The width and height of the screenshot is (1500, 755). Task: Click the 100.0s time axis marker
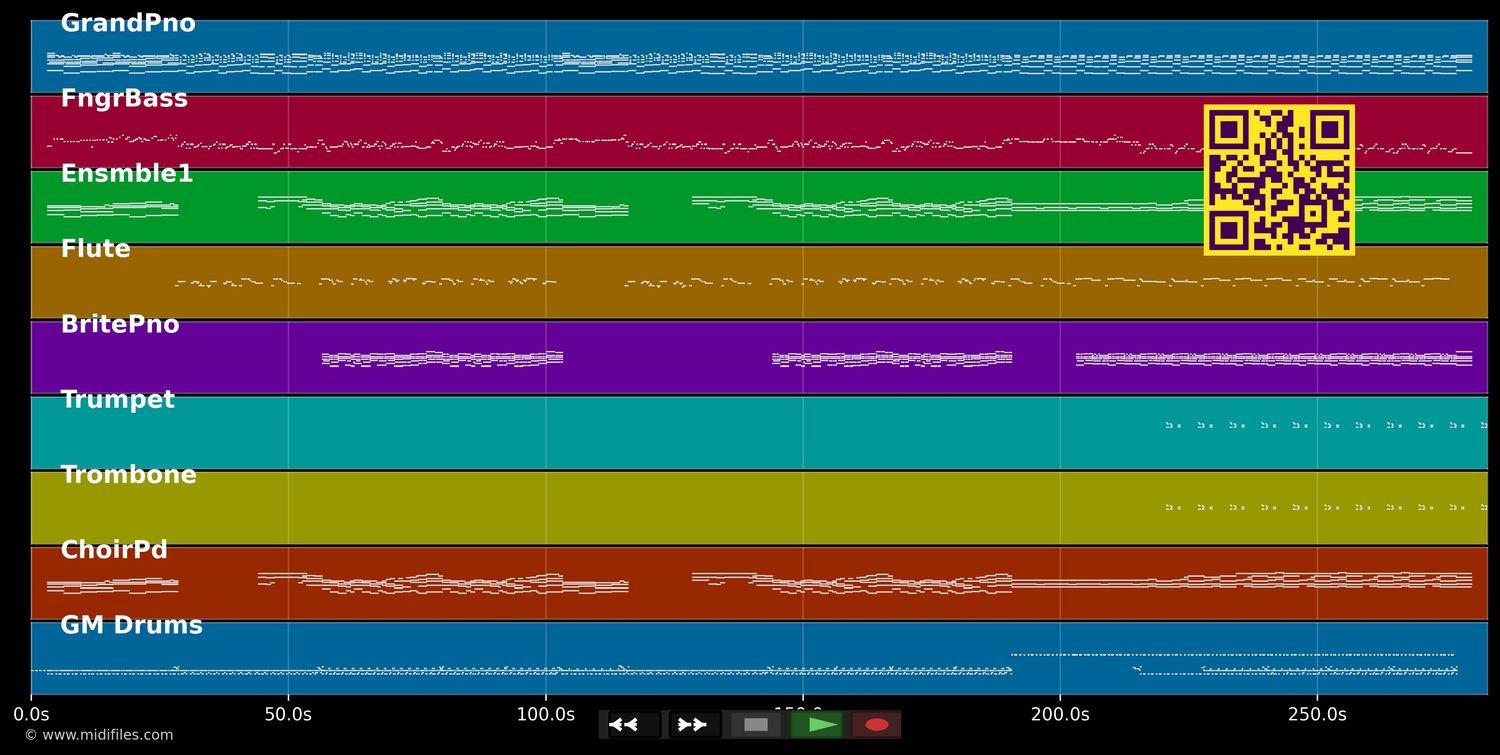coord(545,714)
